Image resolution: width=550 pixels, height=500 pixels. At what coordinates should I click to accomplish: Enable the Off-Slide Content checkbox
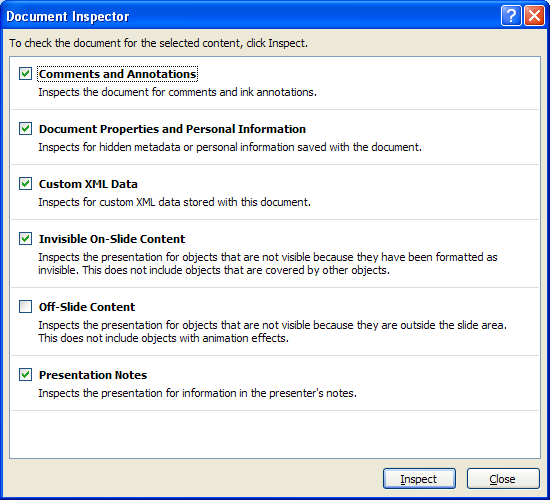25,307
